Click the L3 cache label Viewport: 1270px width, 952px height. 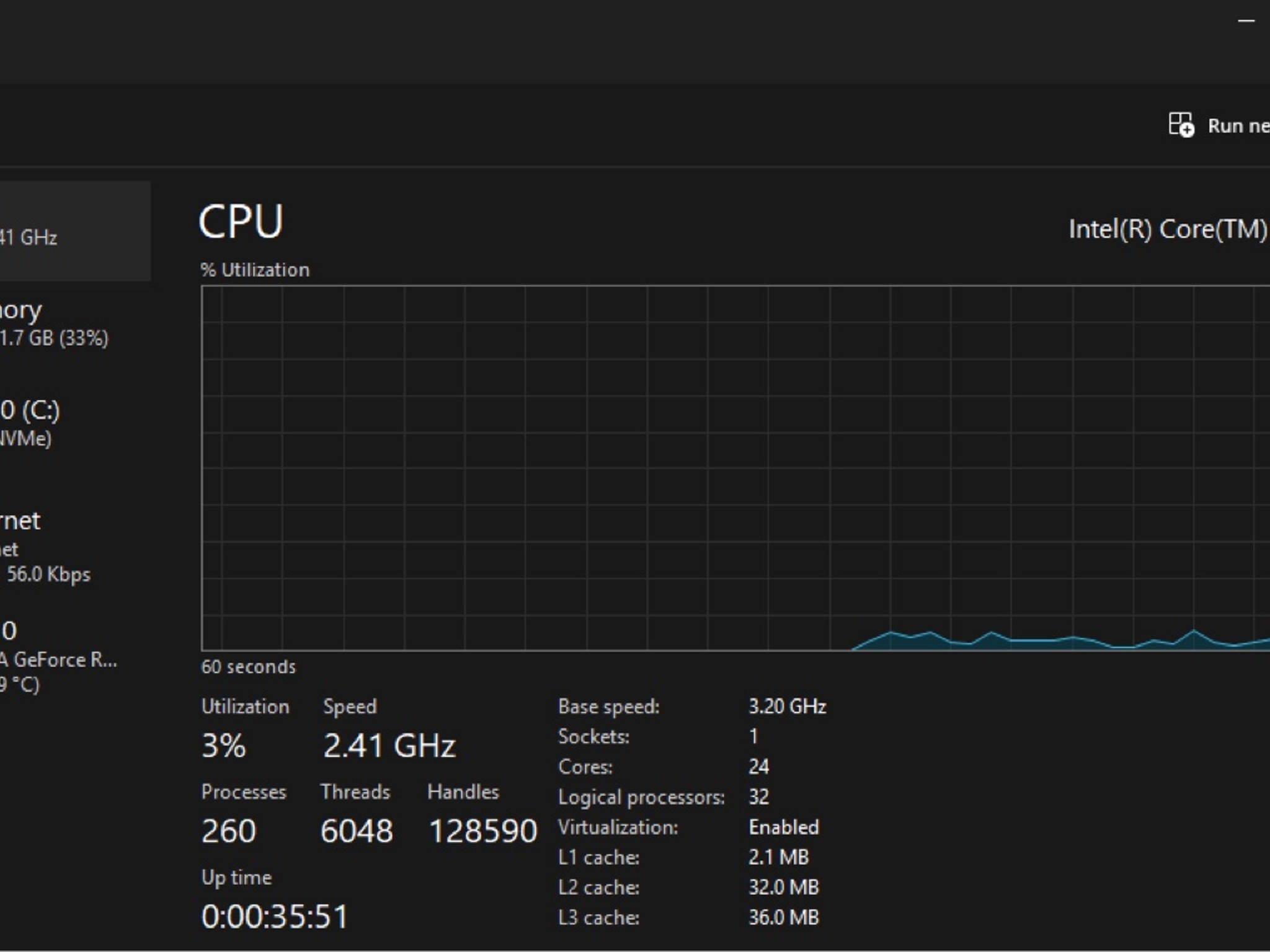coord(598,917)
